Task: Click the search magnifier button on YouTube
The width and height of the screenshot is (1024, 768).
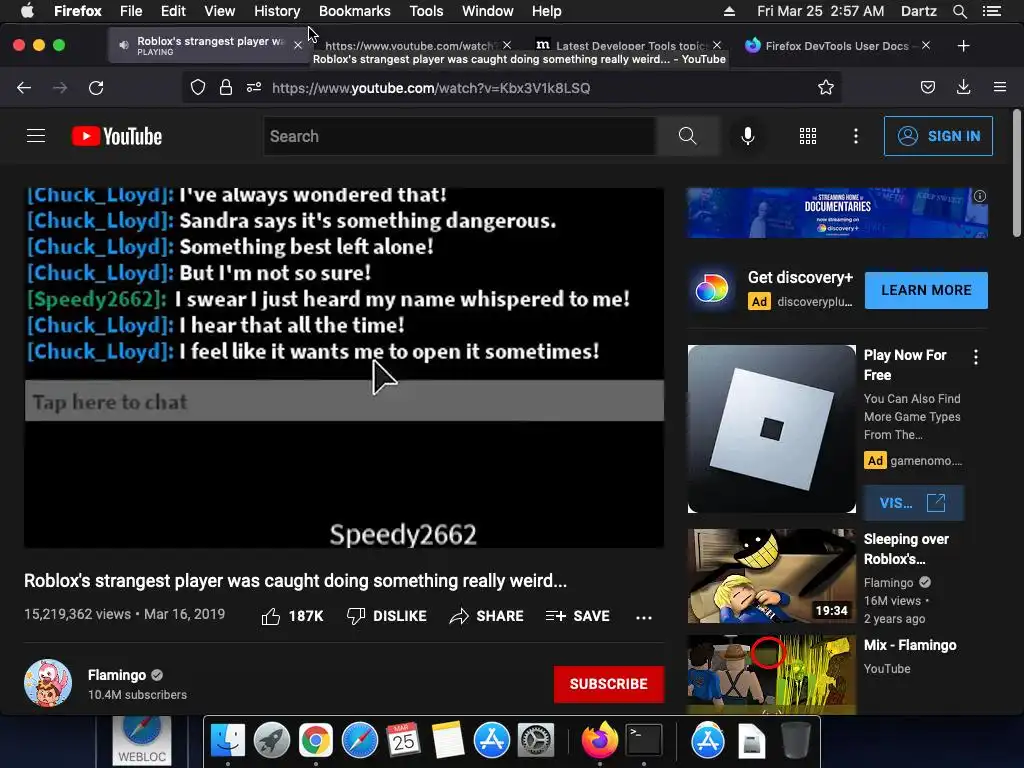Action: coord(688,136)
